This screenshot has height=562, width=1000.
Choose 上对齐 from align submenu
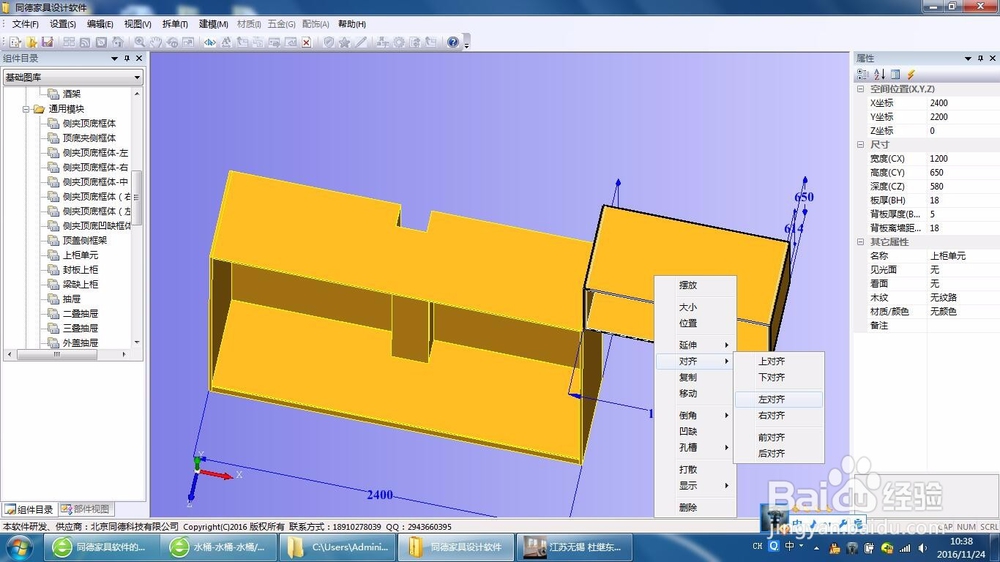(778, 361)
